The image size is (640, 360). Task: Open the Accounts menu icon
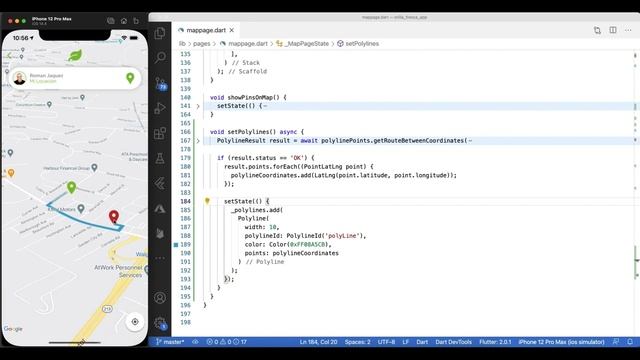click(x=160, y=298)
